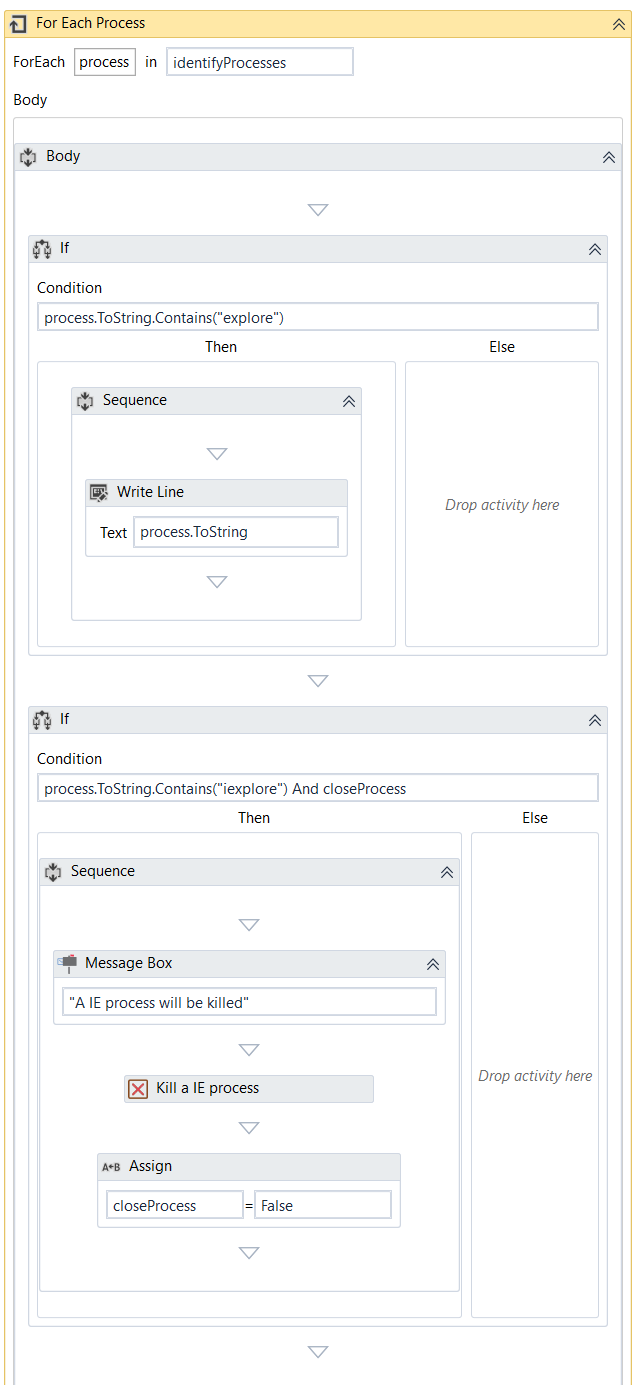Select the Kill a IE process activity
The height and width of the screenshot is (1385, 637).
coord(249,1089)
